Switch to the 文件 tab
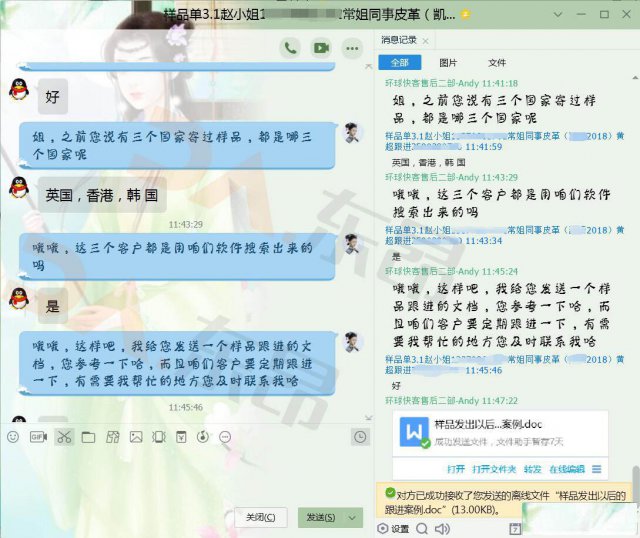640x538 pixels. click(x=497, y=62)
